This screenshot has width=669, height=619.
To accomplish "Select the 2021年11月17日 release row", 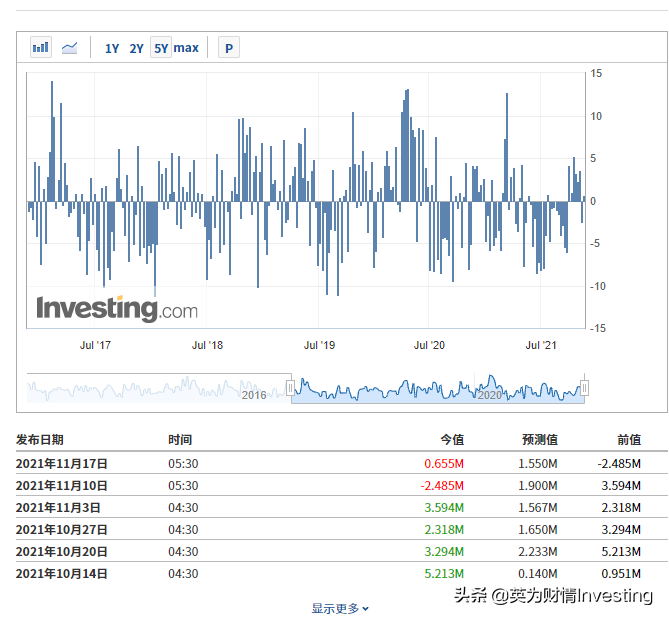I will [x=62, y=463].
